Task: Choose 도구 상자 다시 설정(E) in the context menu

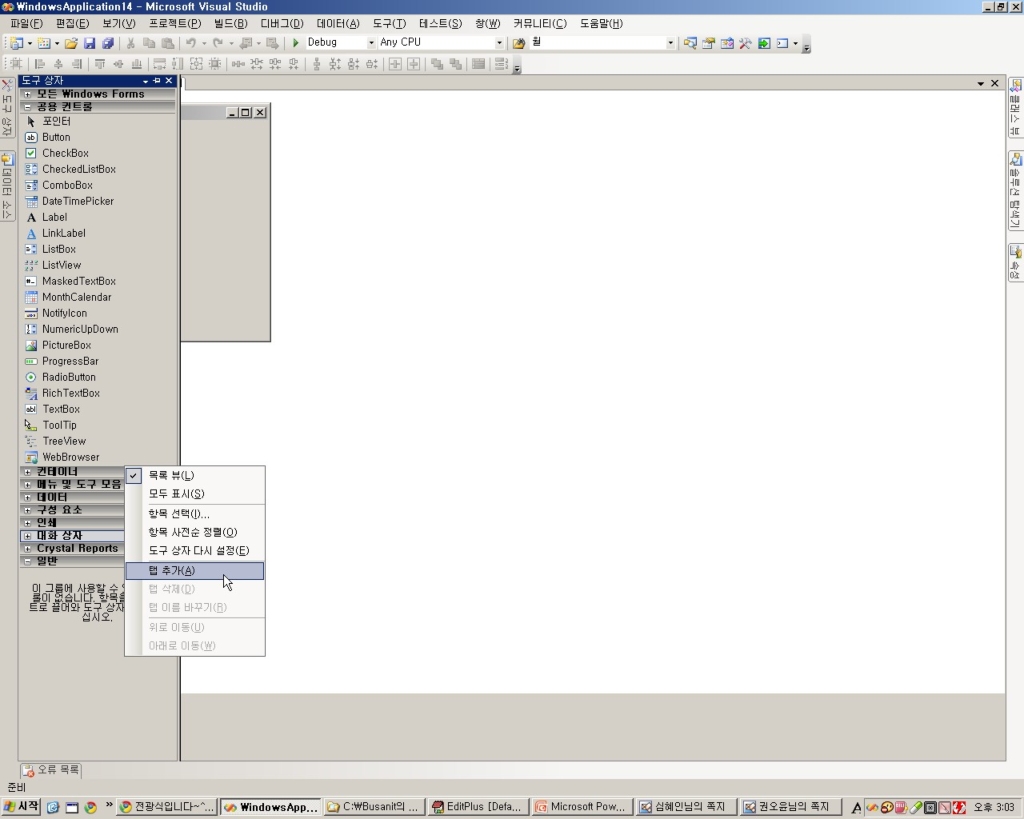Action: (195, 551)
